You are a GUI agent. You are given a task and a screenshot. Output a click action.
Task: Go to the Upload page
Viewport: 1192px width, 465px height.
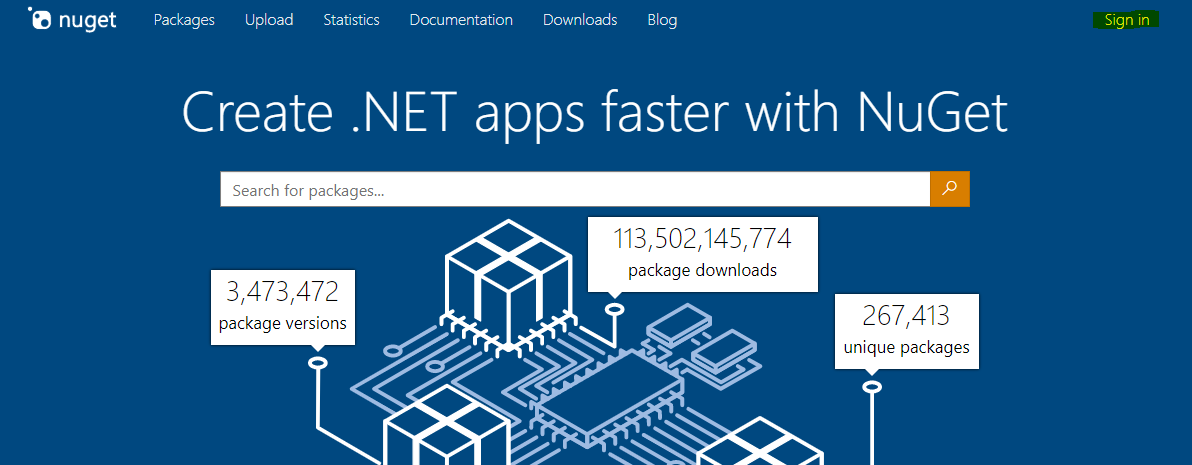click(x=269, y=21)
